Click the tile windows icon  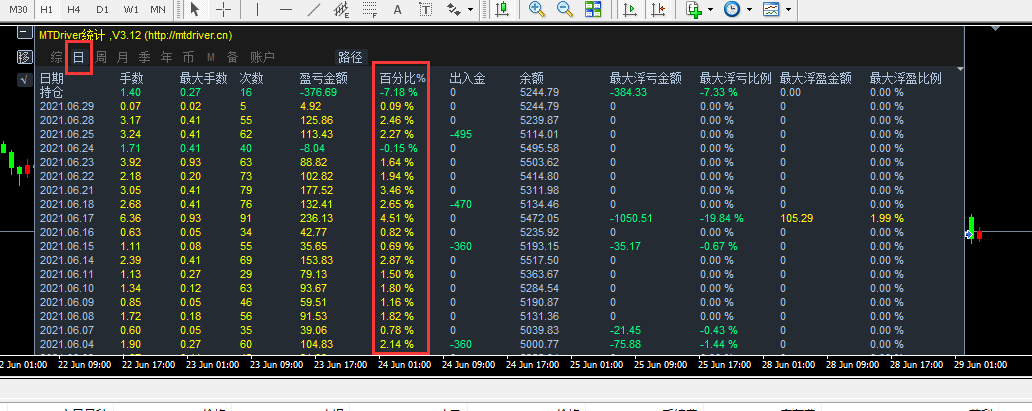tap(593, 9)
